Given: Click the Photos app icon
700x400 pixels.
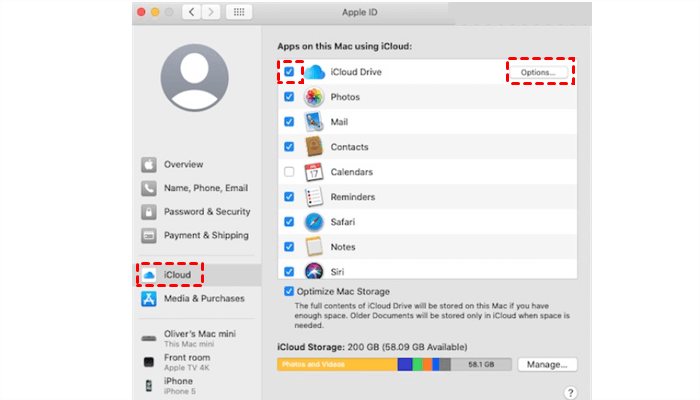Looking at the screenshot, I should [314, 97].
